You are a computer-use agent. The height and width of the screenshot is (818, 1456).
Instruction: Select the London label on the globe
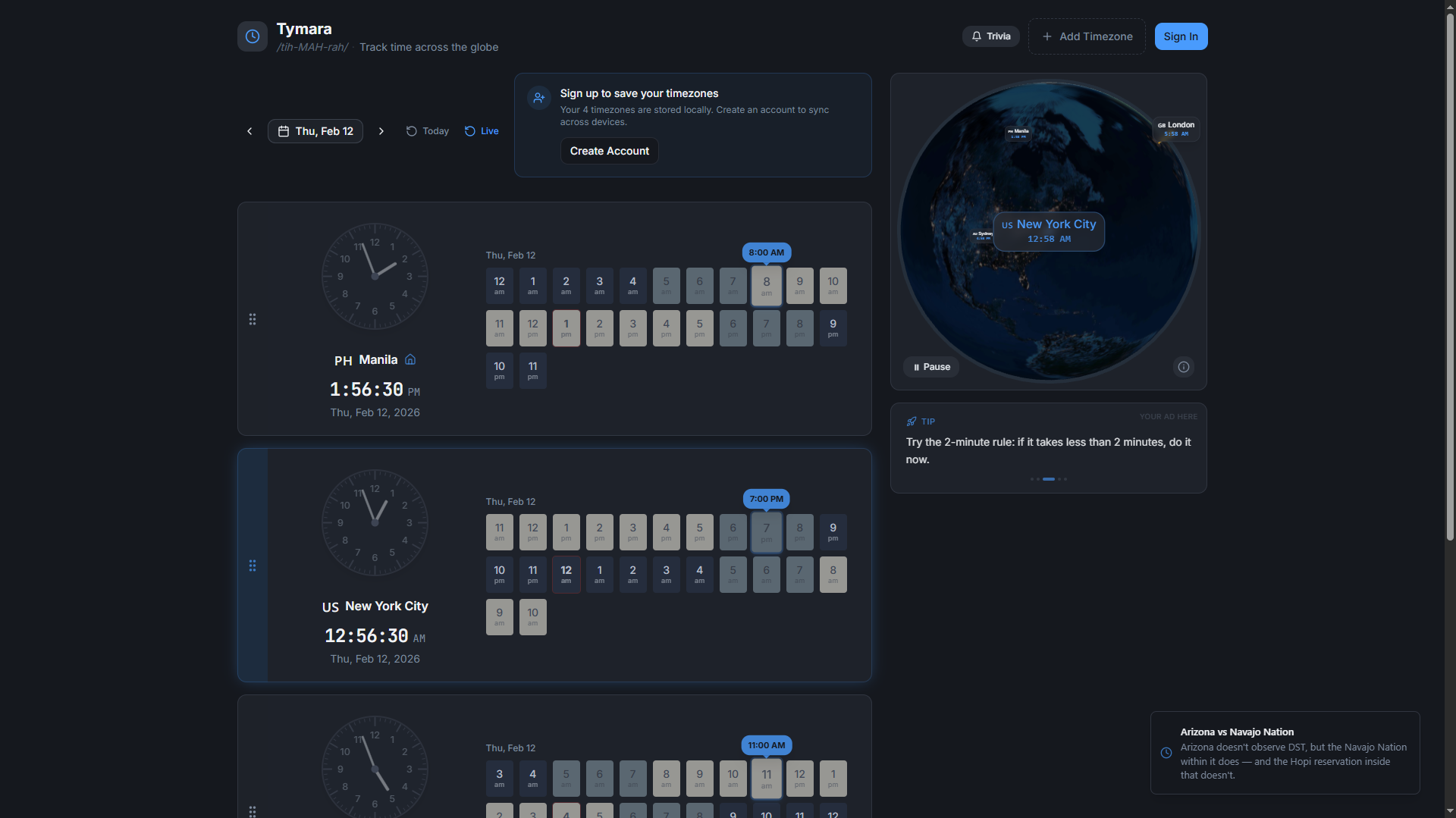tap(1175, 129)
